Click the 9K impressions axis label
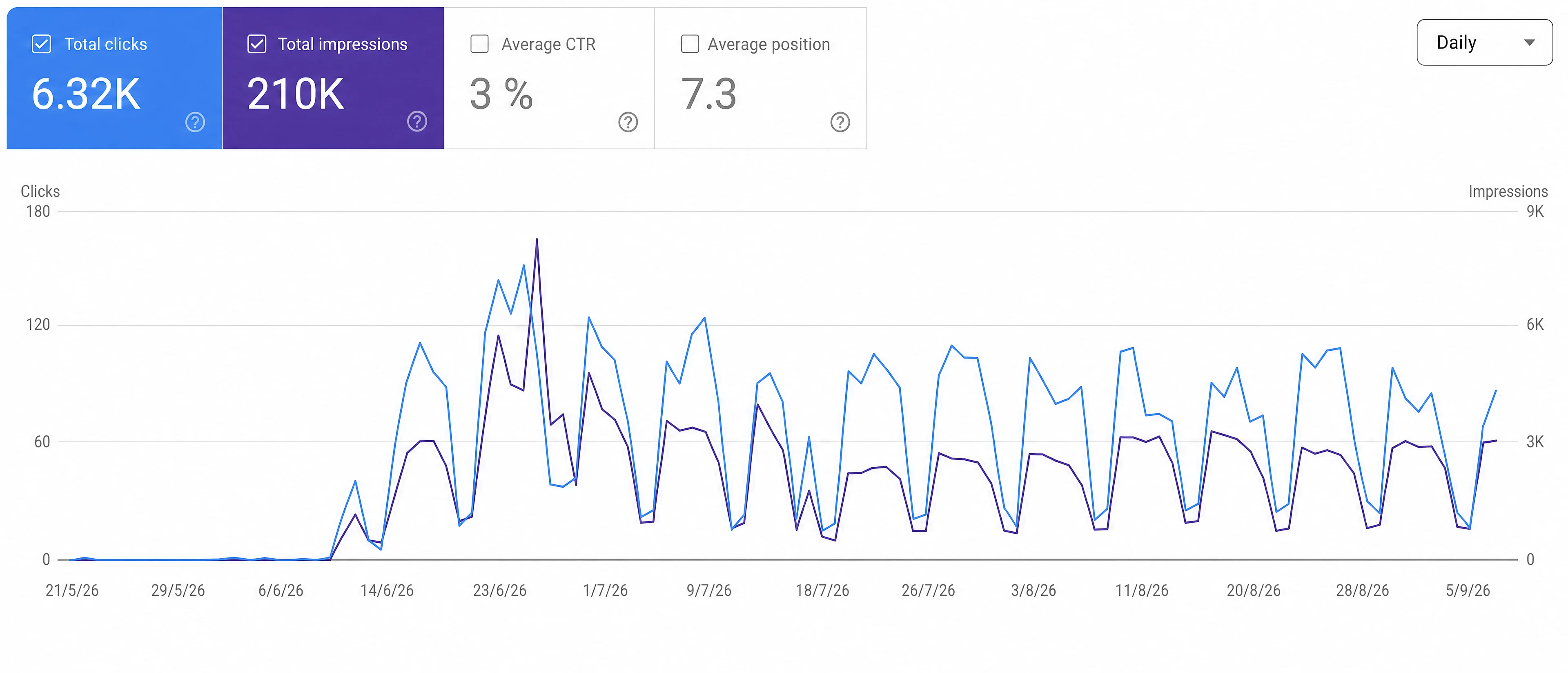The height and width of the screenshot is (673, 1568). click(1535, 212)
